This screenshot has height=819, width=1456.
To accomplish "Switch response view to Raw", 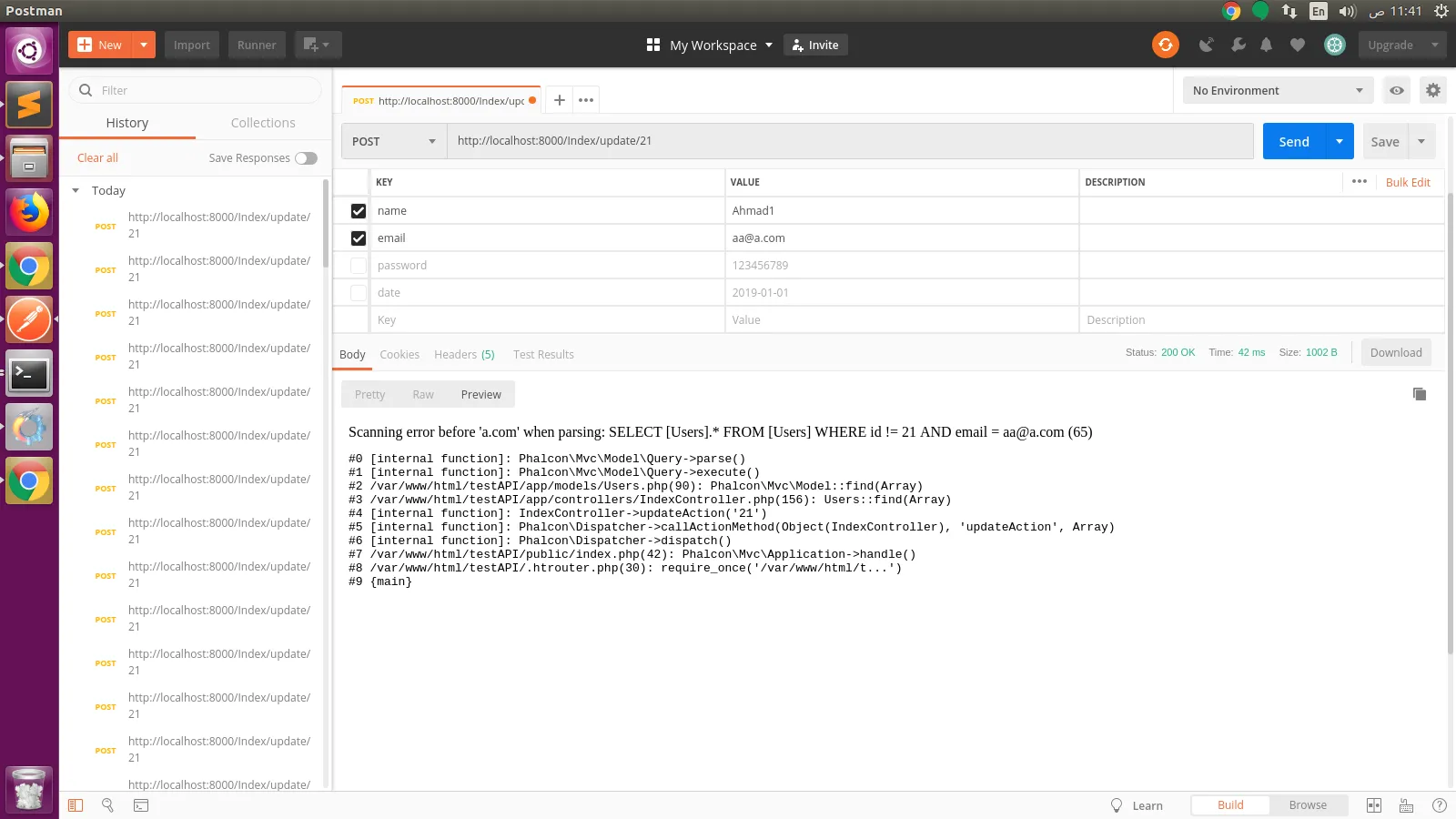I will [423, 394].
